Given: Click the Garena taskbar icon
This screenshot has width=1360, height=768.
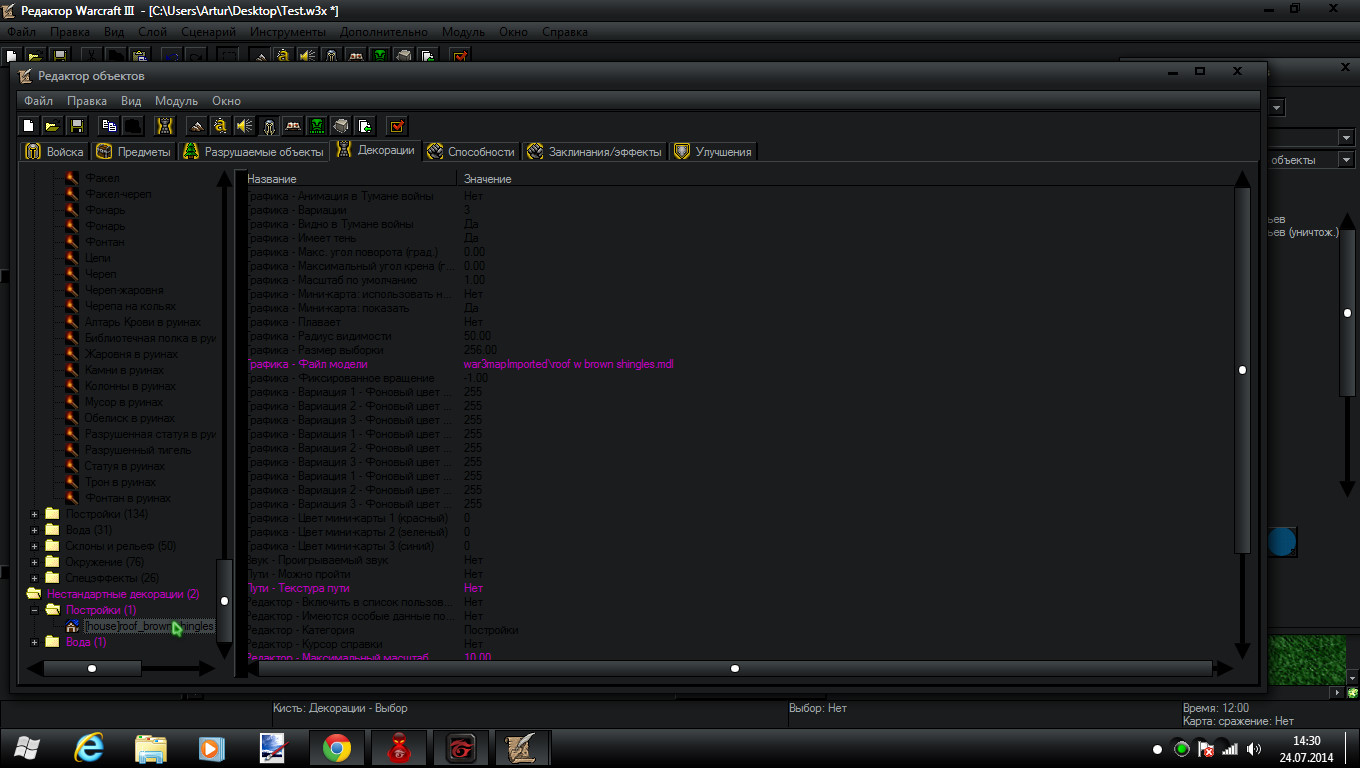Looking at the screenshot, I should (x=461, y=748).
